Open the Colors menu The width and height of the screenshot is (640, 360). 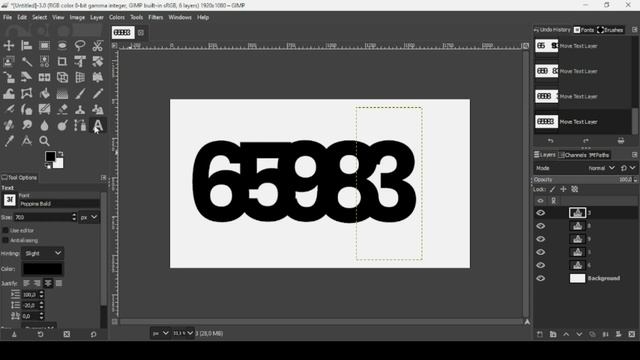point(117,18)
